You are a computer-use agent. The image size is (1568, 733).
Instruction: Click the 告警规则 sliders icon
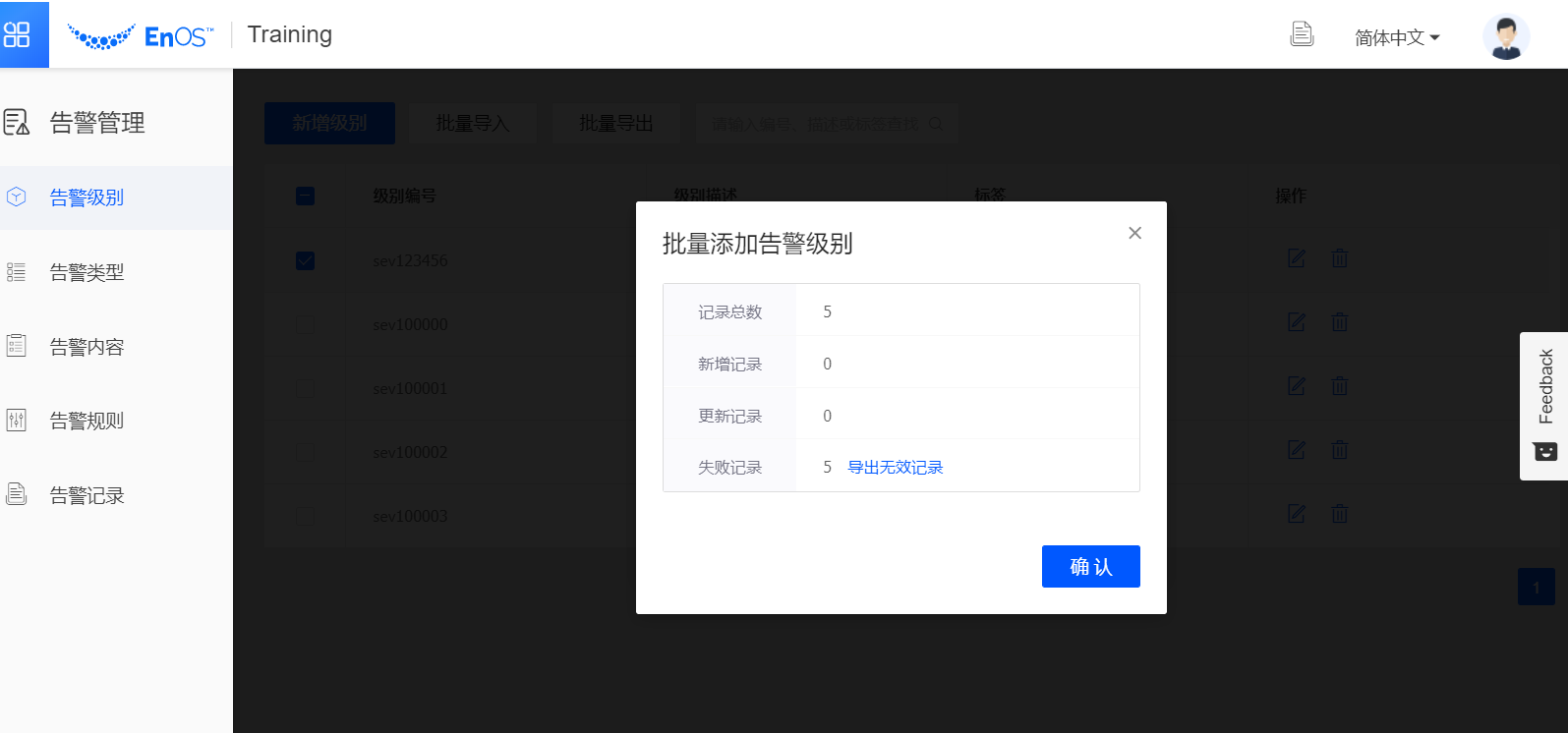point(16,421)
